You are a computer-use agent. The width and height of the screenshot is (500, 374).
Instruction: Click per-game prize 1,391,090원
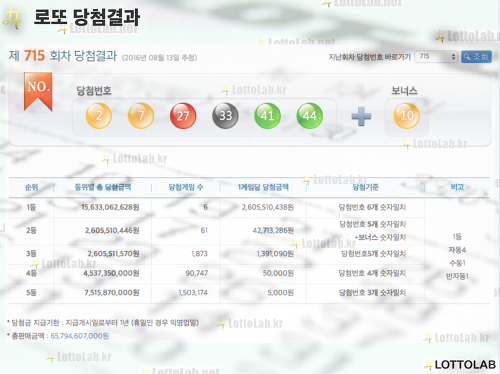pos(275,254)
